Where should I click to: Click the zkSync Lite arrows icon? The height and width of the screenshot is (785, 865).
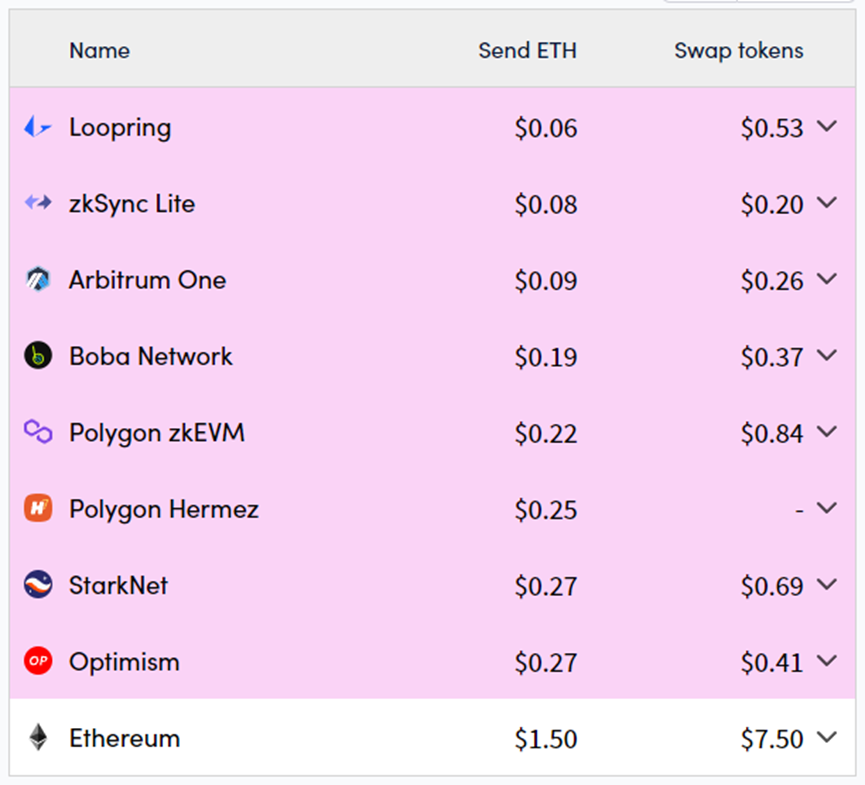(x=37, y=203)
